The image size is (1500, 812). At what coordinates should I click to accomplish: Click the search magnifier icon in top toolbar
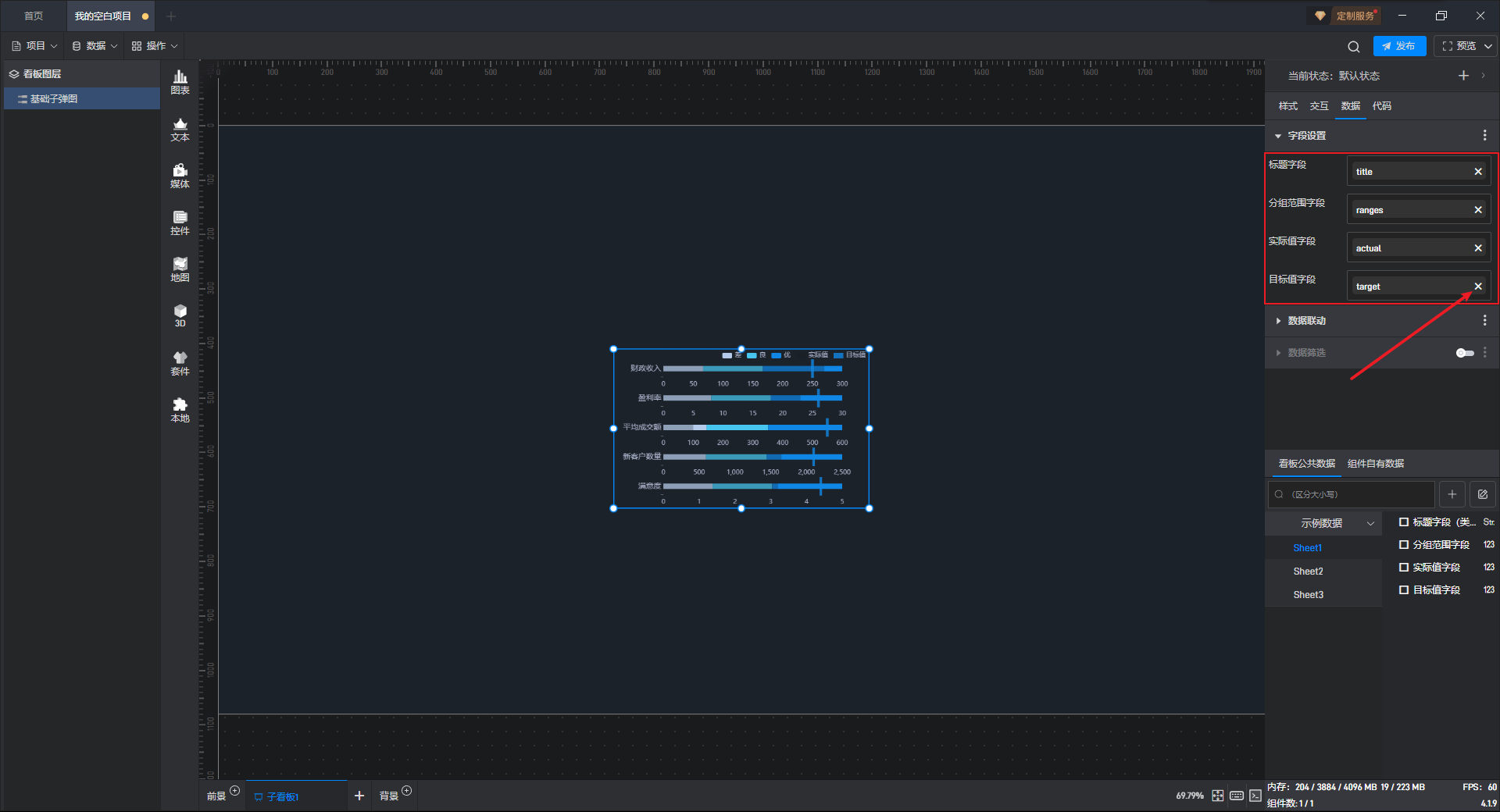click(x=1353, y=46)
